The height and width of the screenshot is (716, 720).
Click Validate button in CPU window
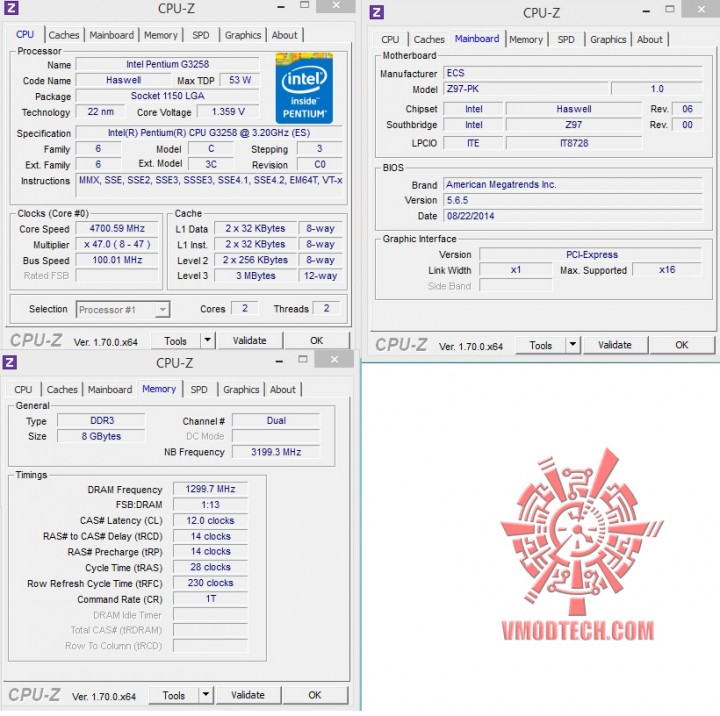click(x=249, y=340)
